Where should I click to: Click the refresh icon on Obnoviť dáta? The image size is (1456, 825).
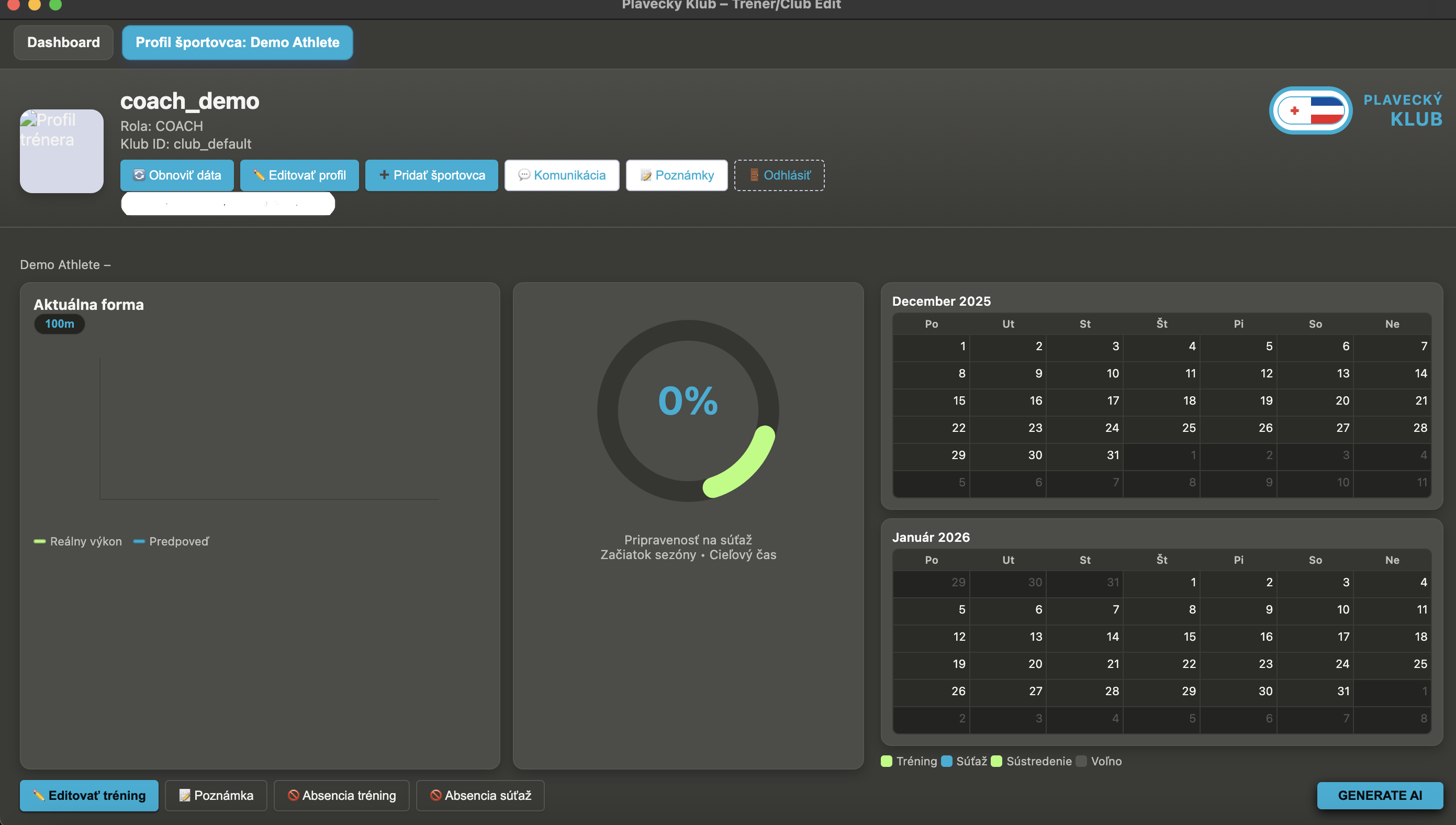point(139,175)
